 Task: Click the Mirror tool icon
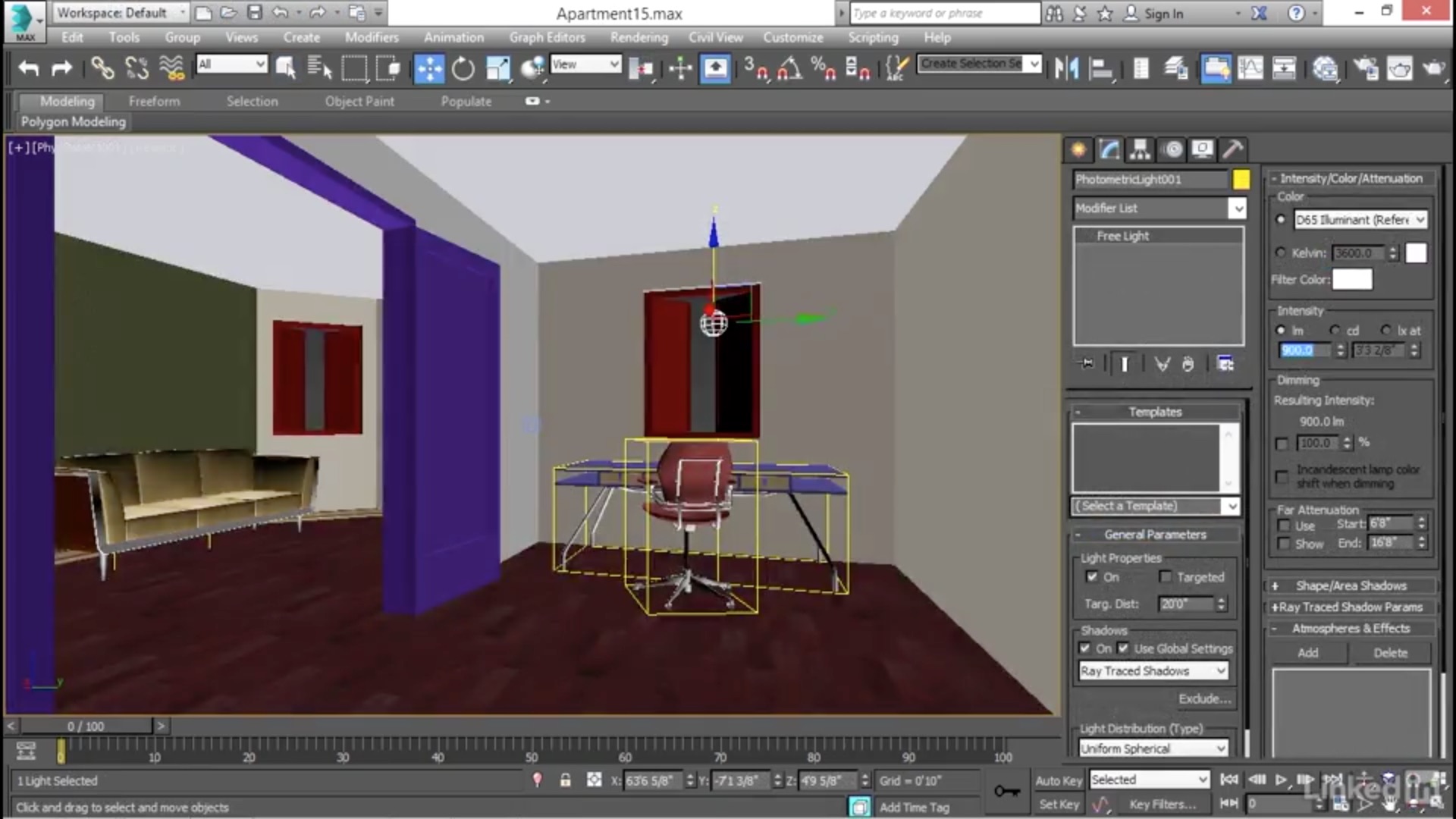[x=1066, y=69]
